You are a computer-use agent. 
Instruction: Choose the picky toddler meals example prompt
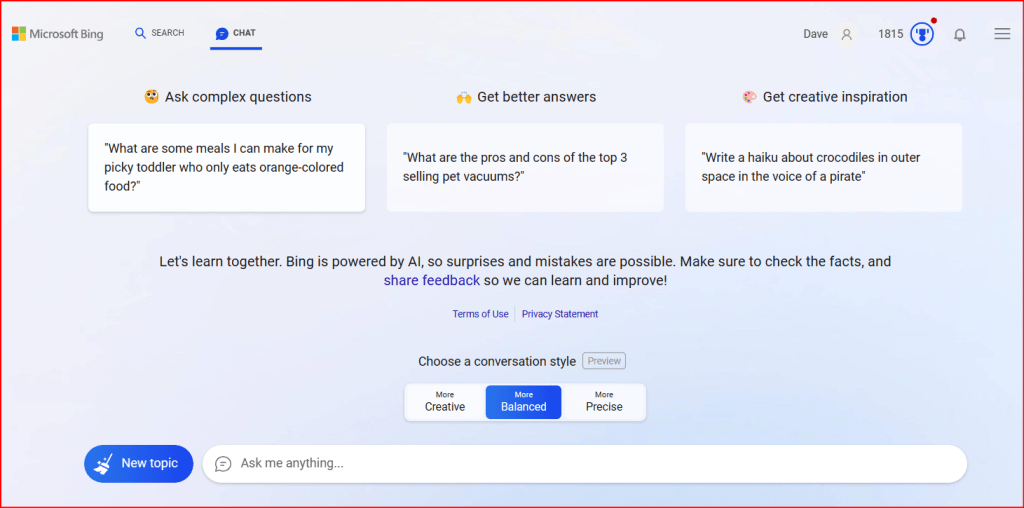tap(226, 168)
